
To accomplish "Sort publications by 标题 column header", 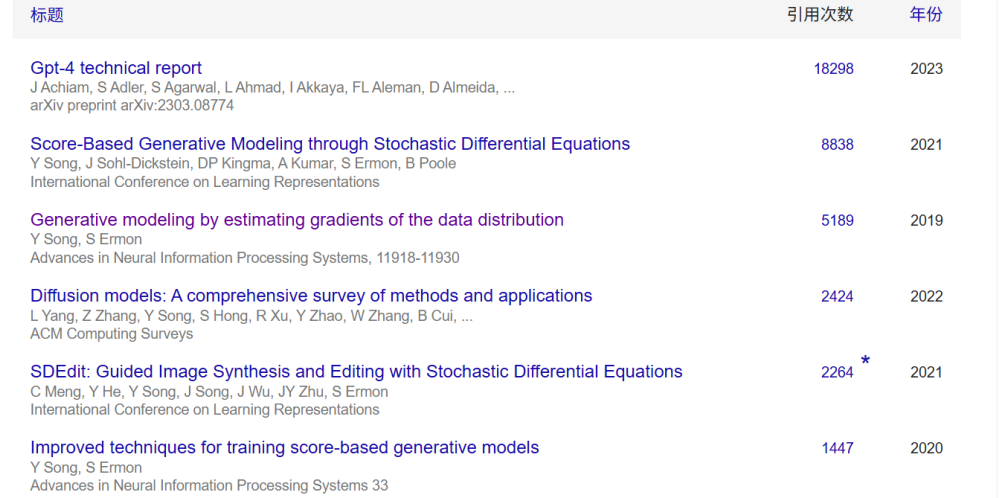I will (x=47, y=15).
